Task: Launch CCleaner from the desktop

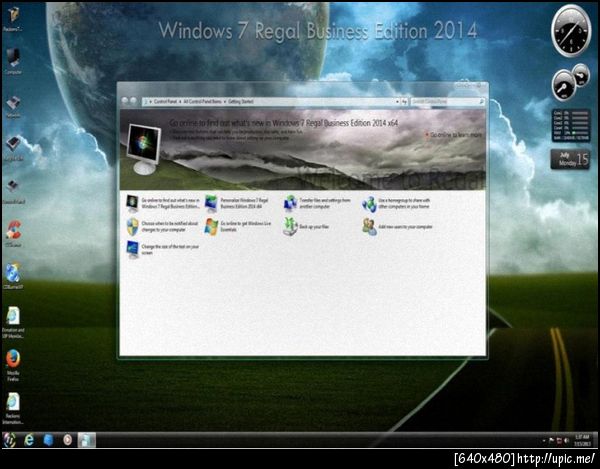Action: pyautogui.click(x=13, y=233)
